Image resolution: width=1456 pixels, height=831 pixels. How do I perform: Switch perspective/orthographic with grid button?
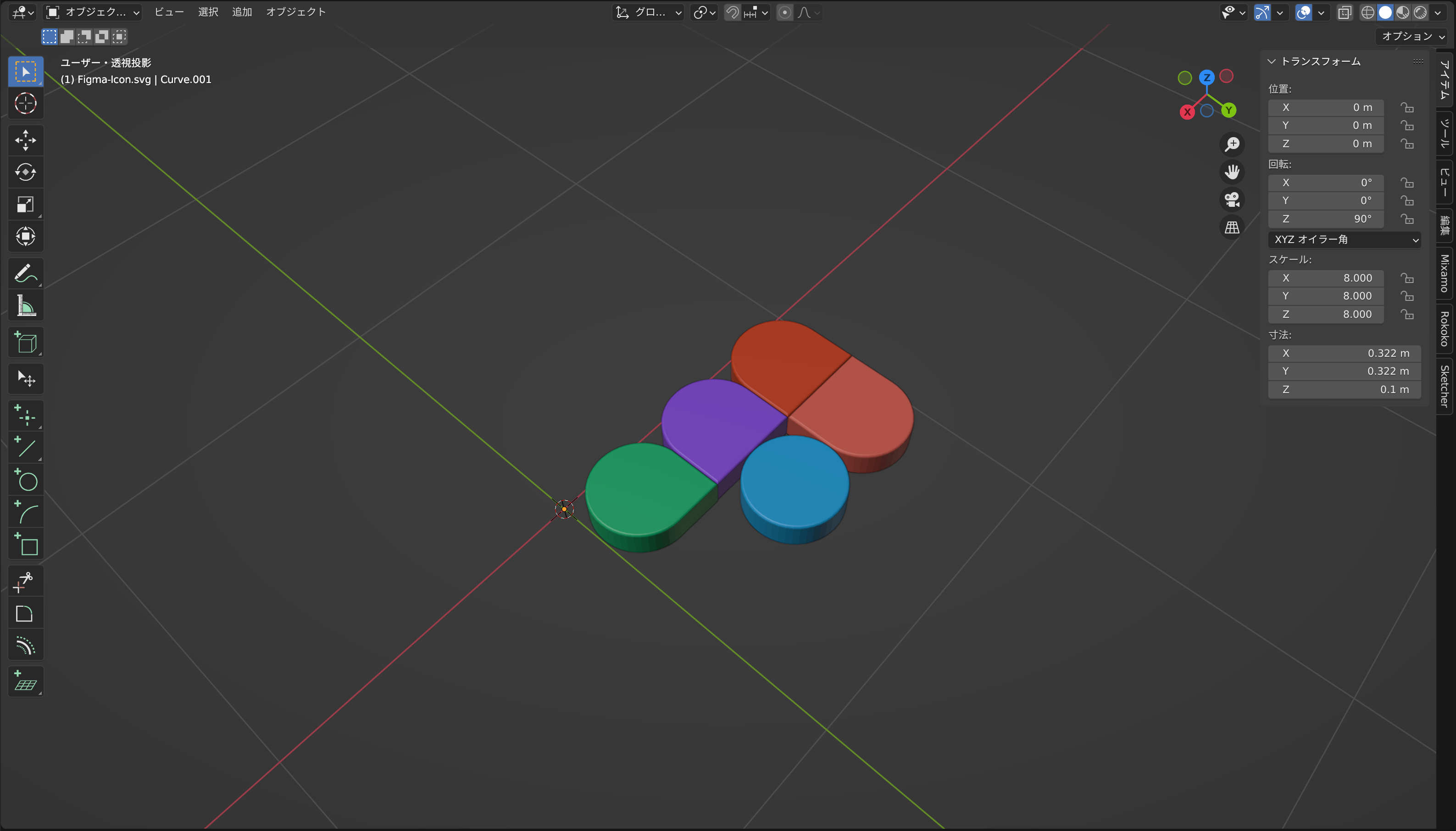click(1232, 228)
